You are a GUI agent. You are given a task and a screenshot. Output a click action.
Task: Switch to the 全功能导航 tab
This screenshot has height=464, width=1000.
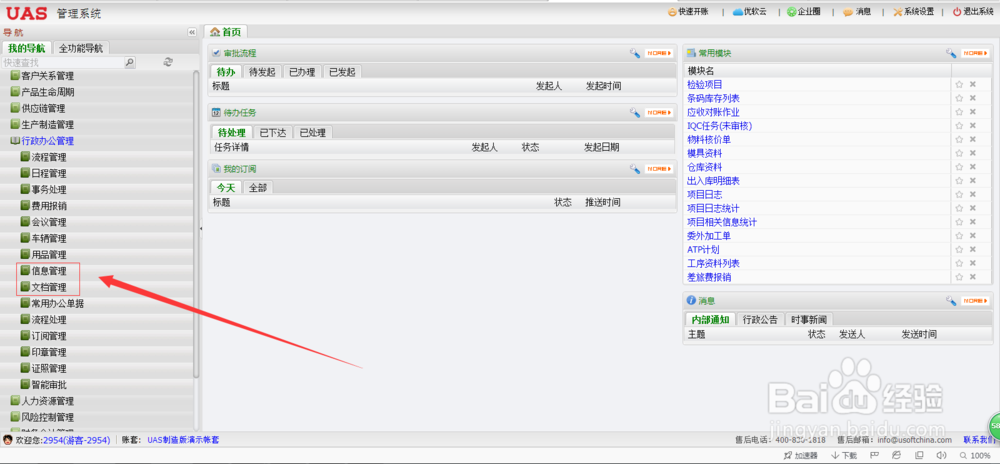click(80, 48)
